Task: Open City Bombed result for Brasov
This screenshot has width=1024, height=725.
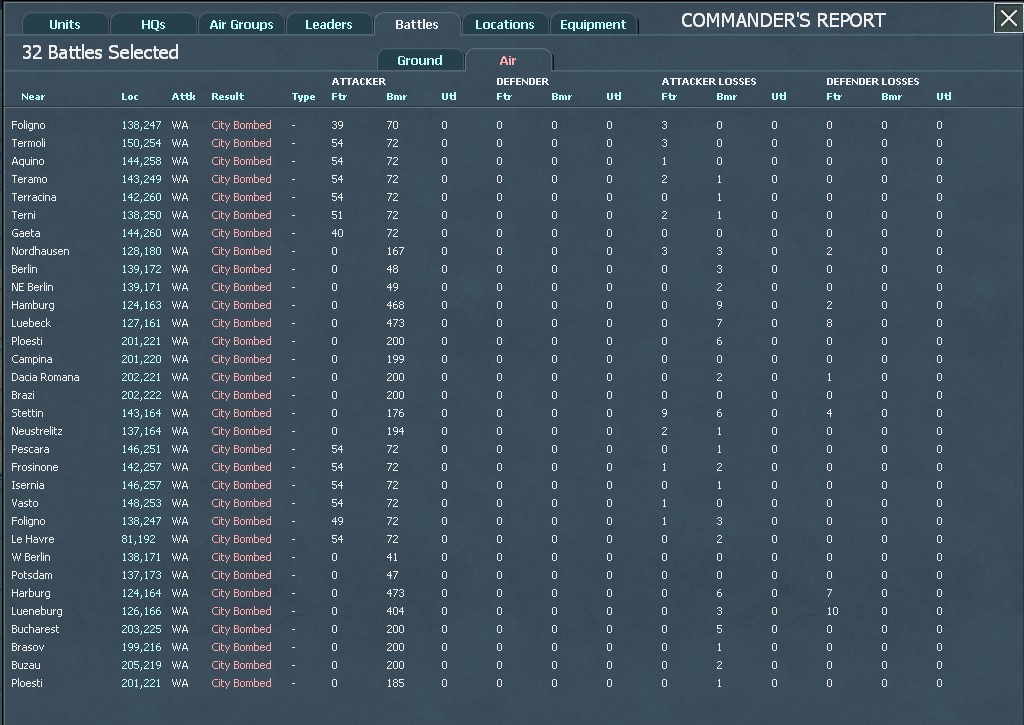Action: [241, 647]
